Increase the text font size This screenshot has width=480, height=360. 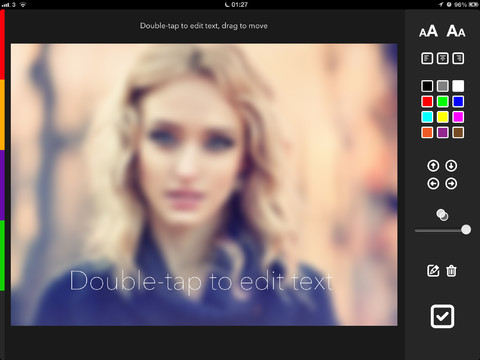[428, 31]
